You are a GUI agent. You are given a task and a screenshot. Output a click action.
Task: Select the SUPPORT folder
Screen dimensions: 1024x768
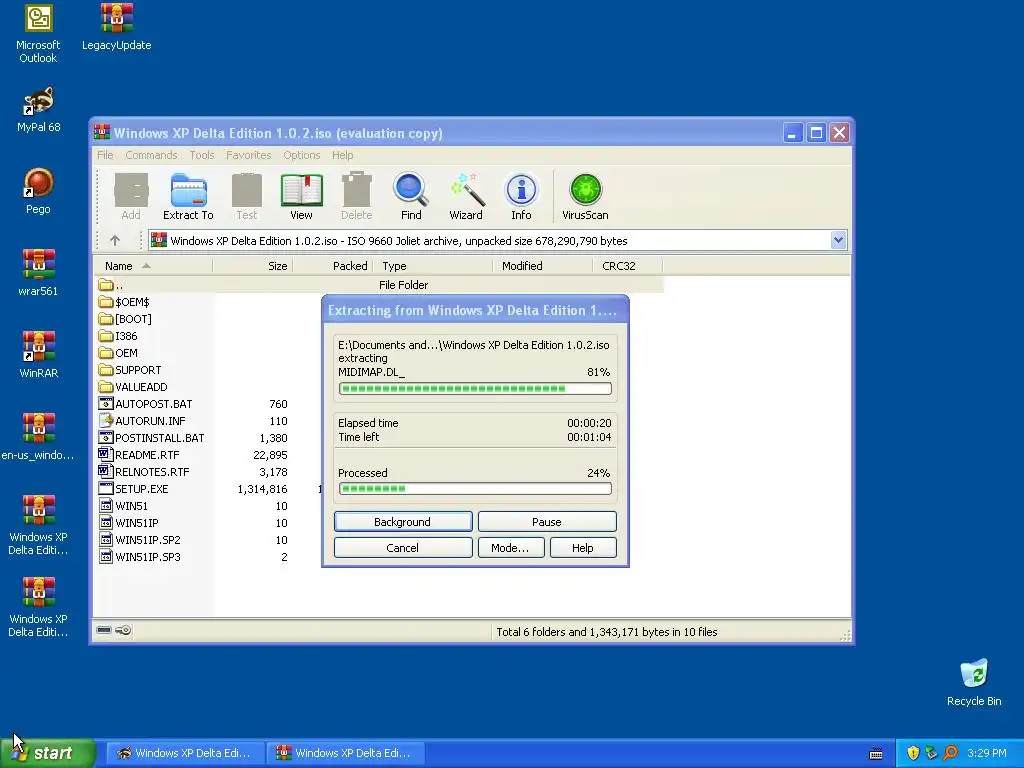pyautogui.click(x=130, y=370)
